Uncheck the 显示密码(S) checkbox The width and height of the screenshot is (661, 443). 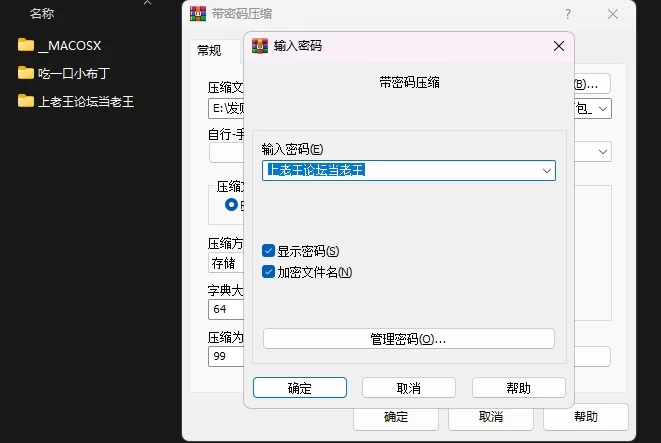(268, 251)
